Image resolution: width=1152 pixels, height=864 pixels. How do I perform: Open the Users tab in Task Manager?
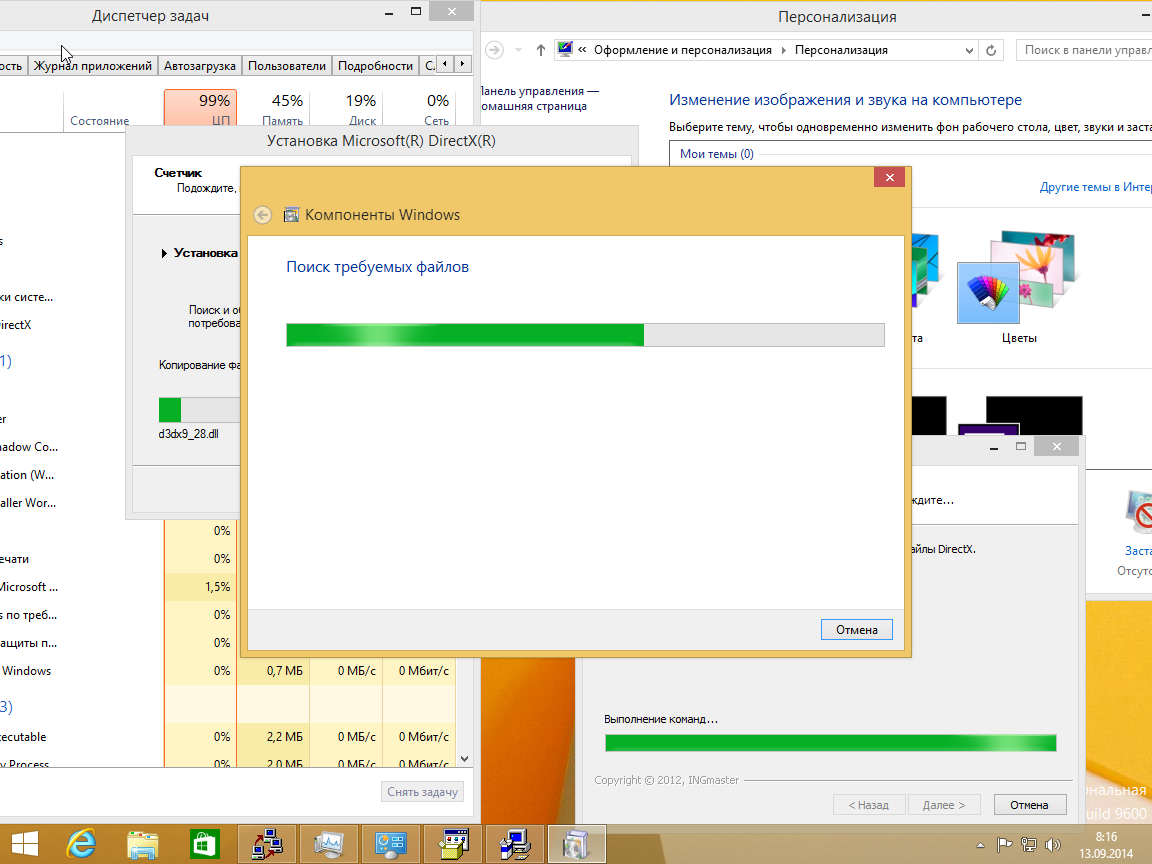tap(287, 65)
